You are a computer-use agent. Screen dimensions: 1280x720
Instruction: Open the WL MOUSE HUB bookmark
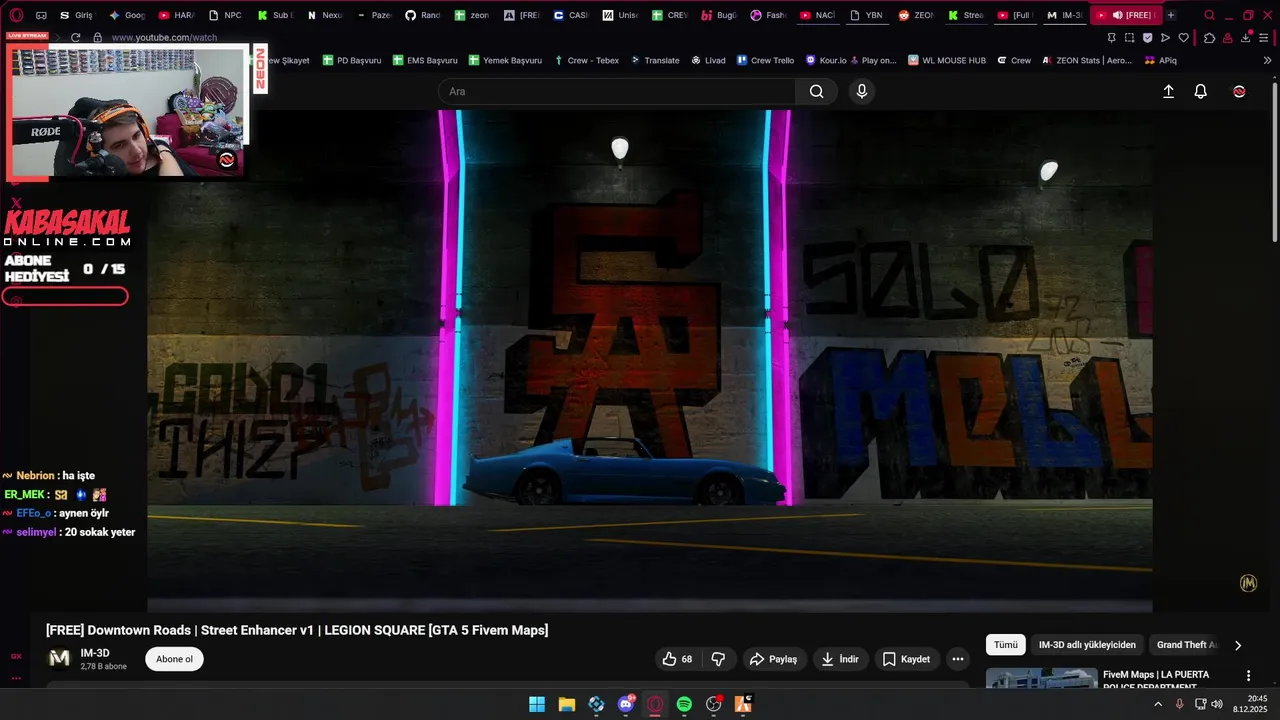click(x=946, y=60)
